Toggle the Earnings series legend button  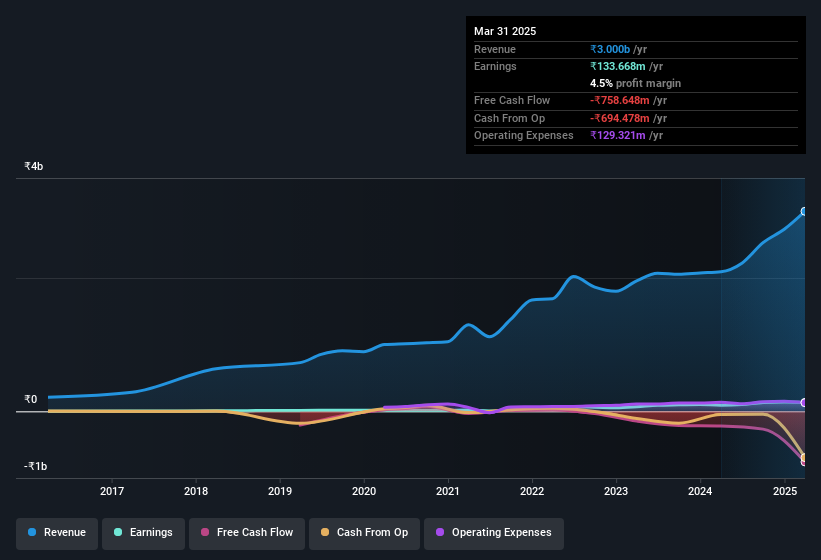tap(143, 533)
